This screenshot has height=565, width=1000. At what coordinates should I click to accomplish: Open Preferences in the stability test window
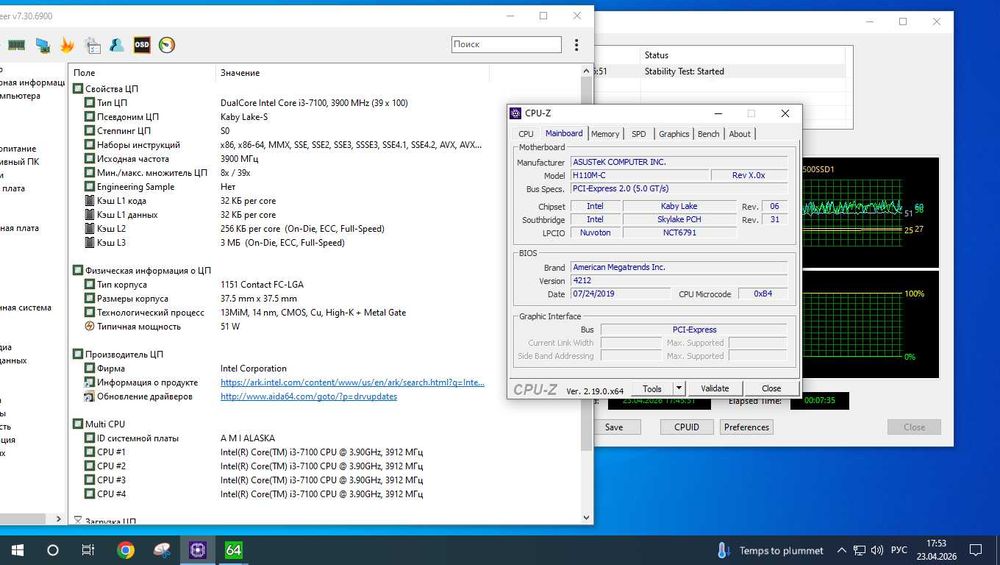coord(746,427)
